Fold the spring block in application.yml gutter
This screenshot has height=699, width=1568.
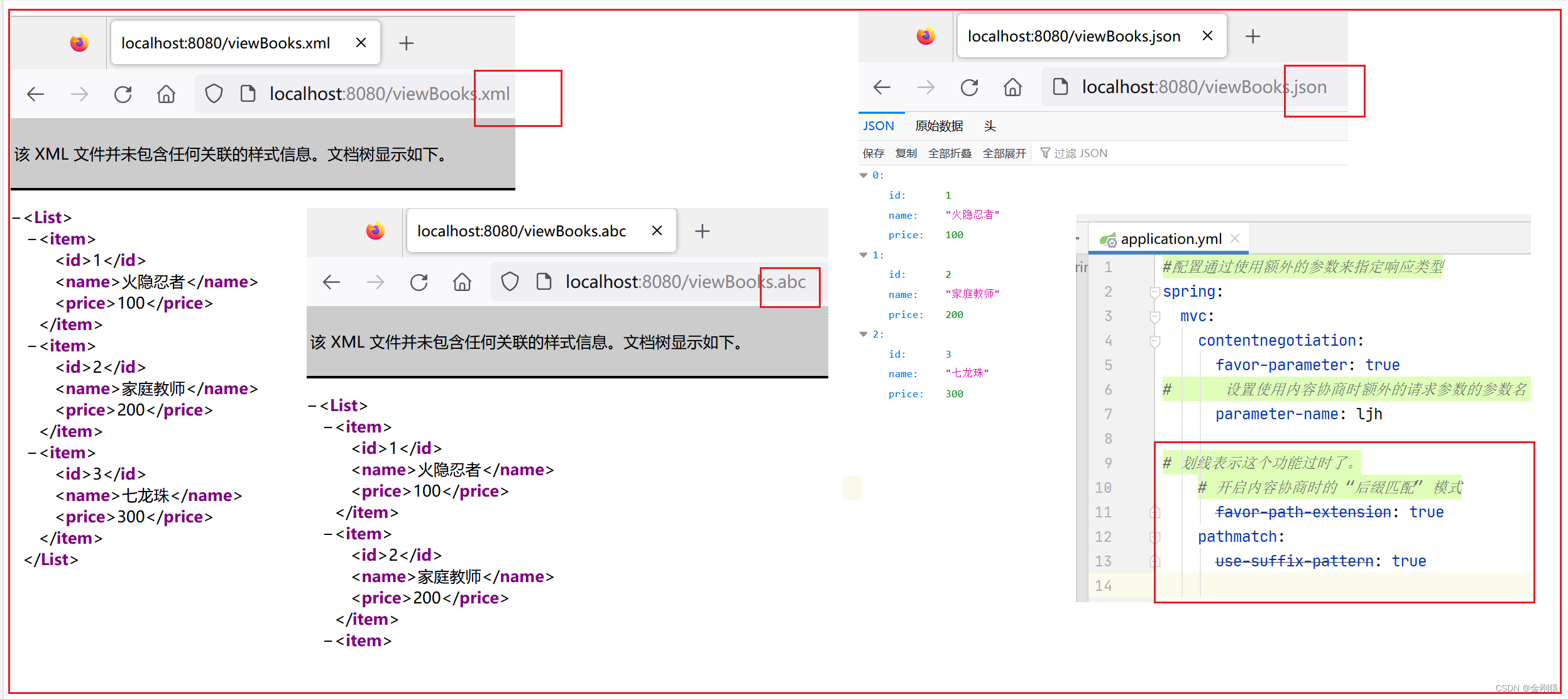1154,292
